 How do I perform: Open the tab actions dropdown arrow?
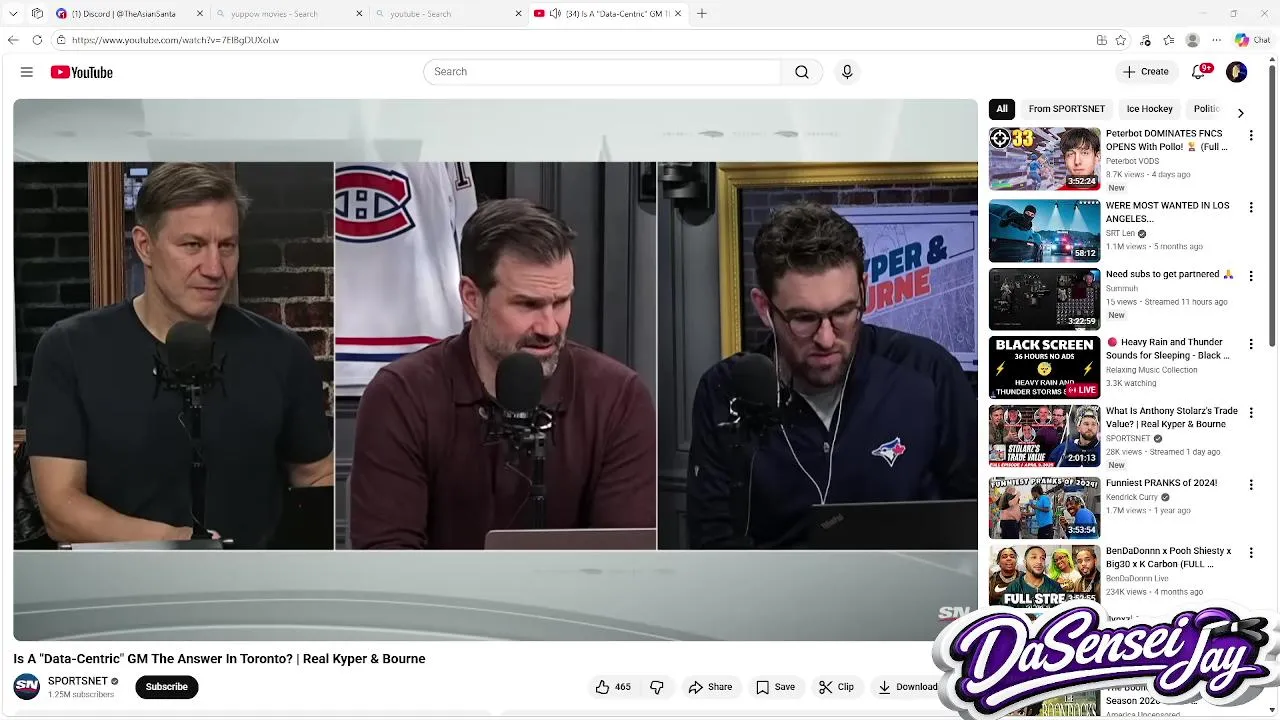(13, 13)
